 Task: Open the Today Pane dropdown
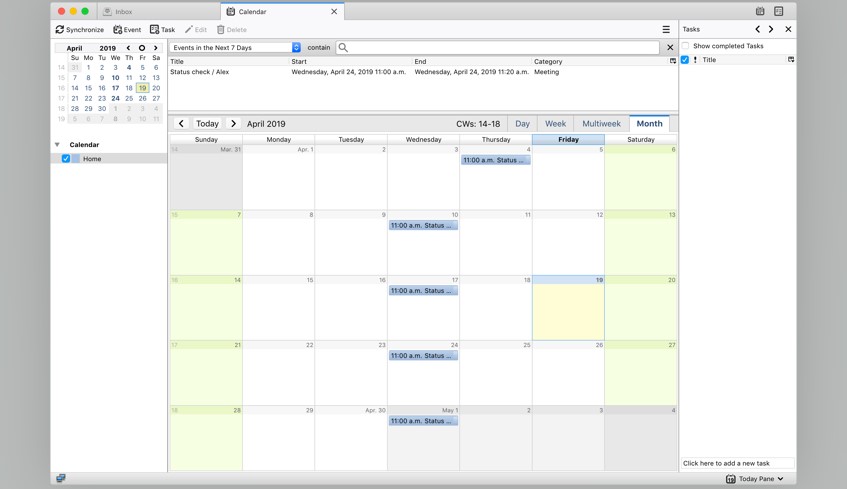755,479
